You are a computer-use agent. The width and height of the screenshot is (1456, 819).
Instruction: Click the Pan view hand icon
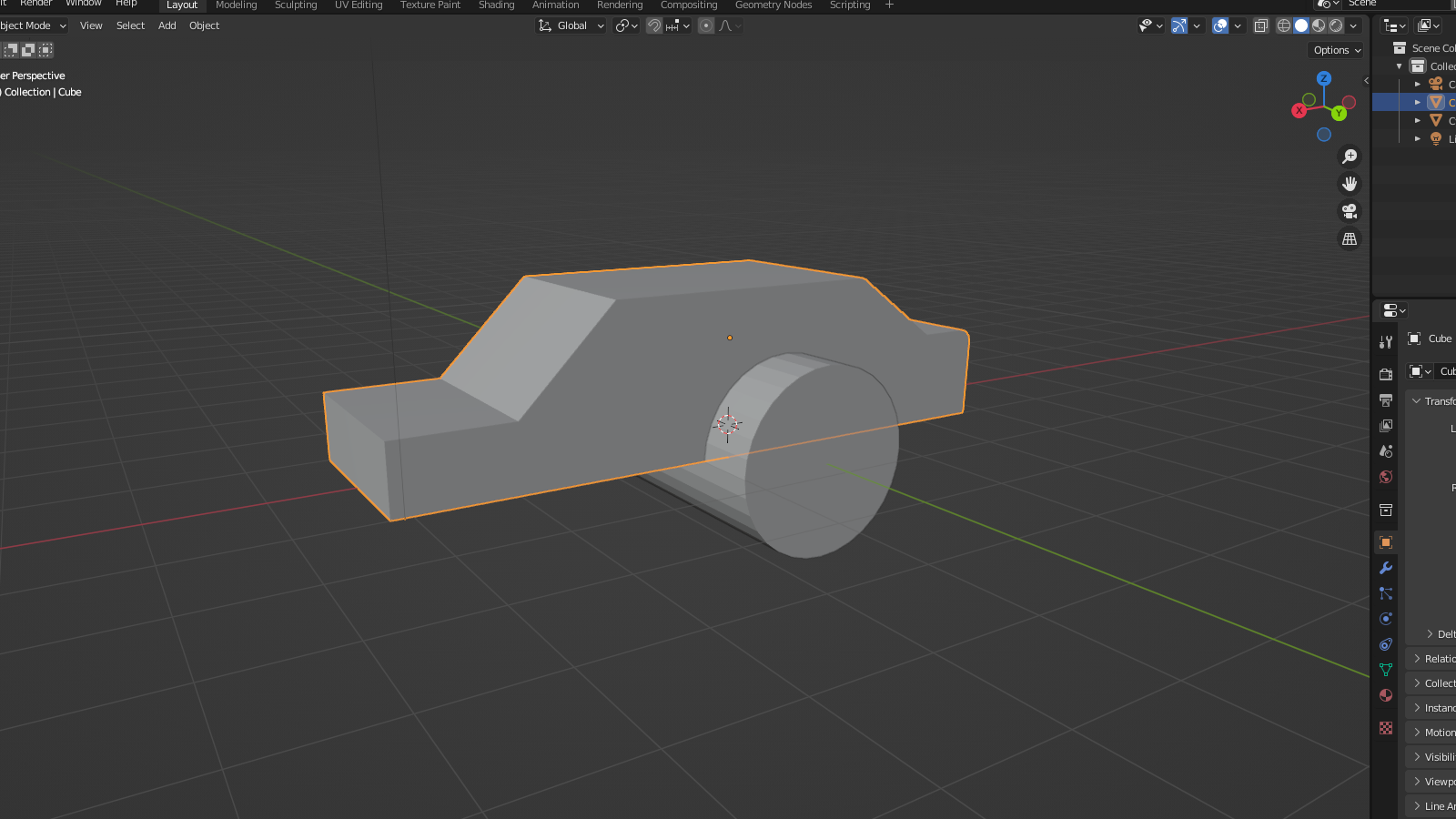click(1350, 184)
